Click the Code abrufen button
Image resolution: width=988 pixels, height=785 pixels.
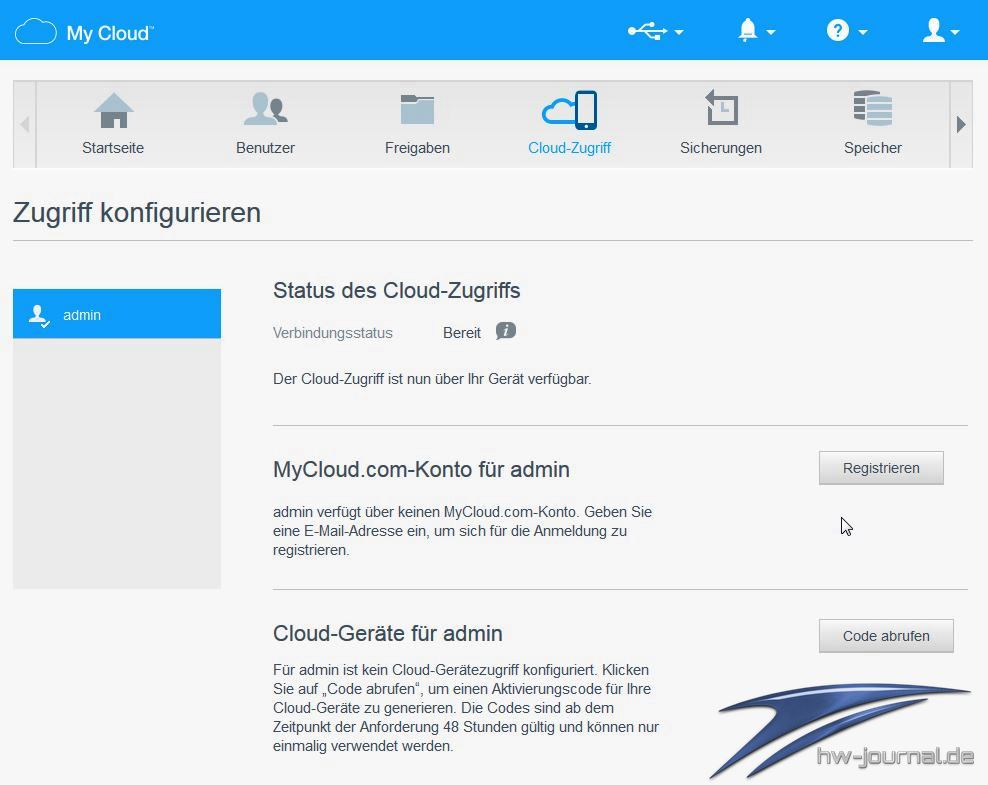886,636
